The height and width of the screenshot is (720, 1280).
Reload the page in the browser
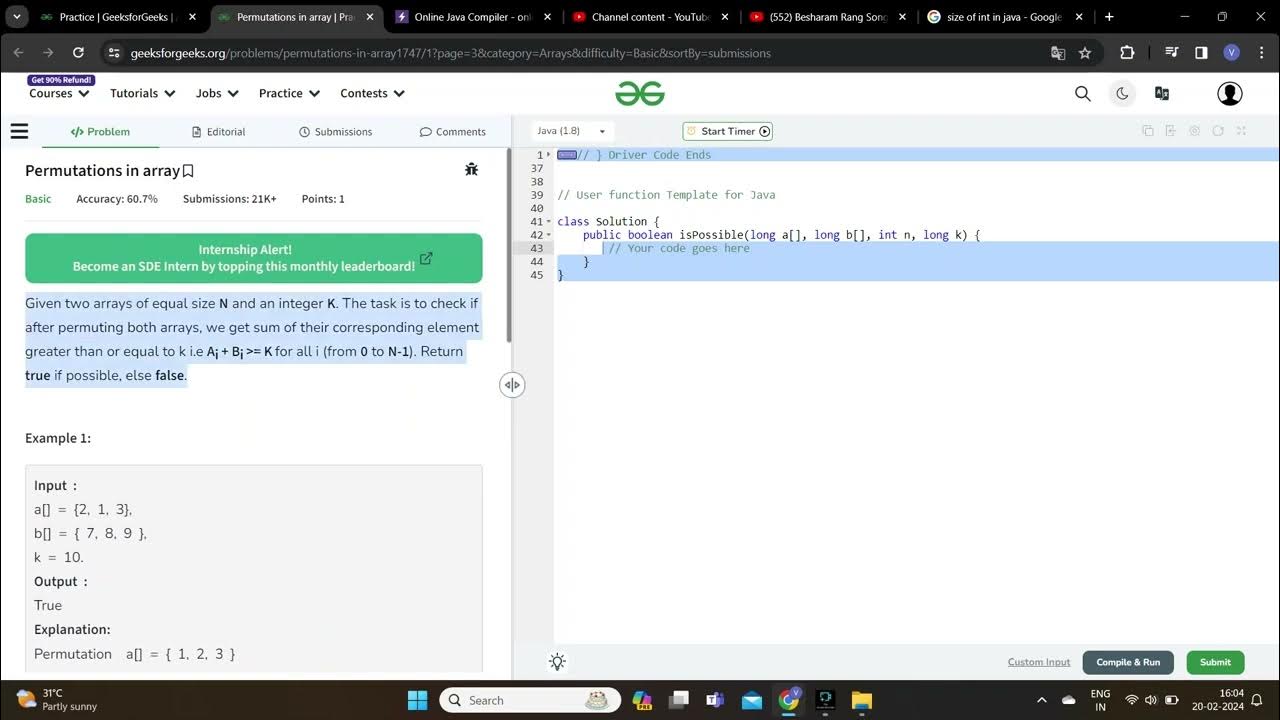click(78, 53)
